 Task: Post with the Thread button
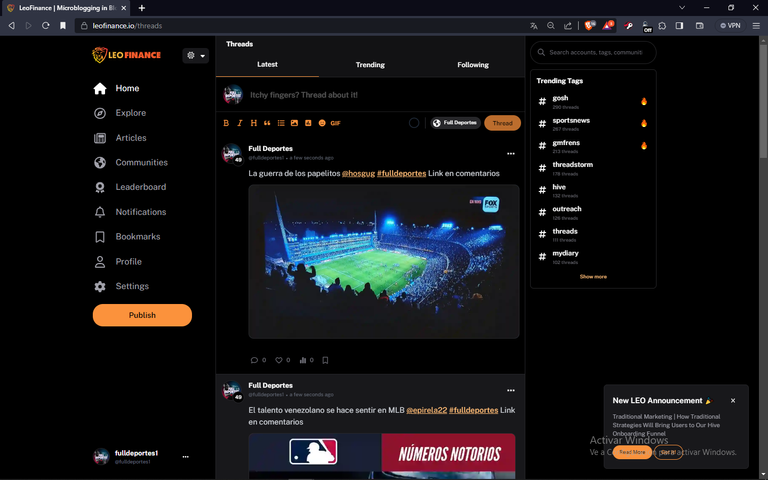click(502, 123)
